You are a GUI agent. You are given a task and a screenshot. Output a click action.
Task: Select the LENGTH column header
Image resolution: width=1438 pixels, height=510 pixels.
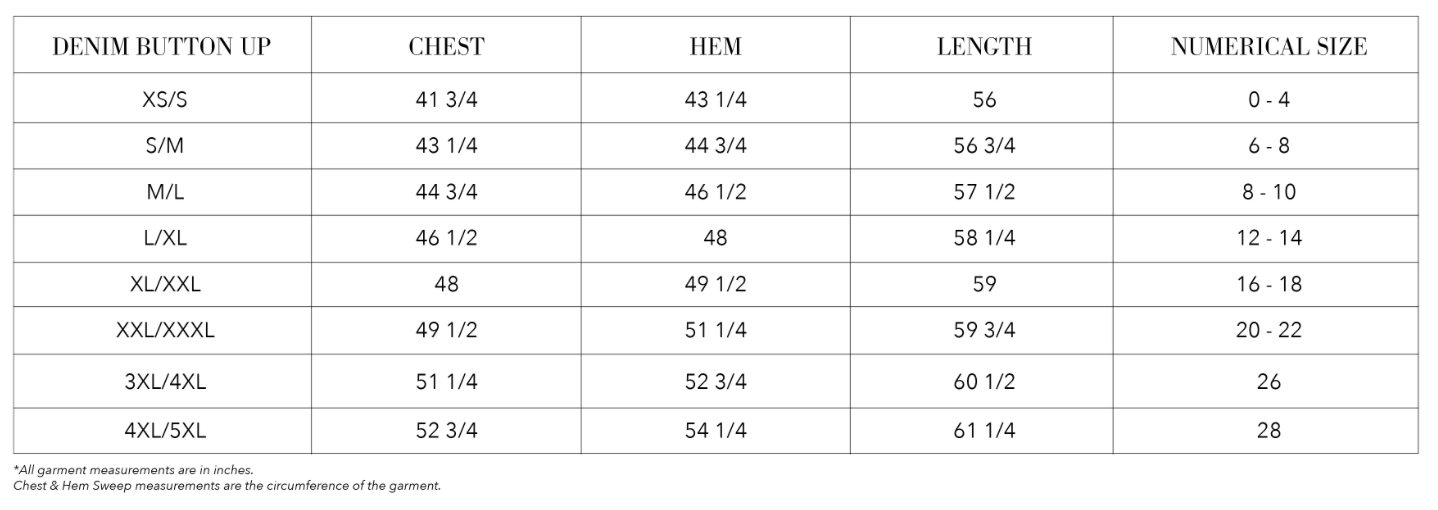[984, 46]
